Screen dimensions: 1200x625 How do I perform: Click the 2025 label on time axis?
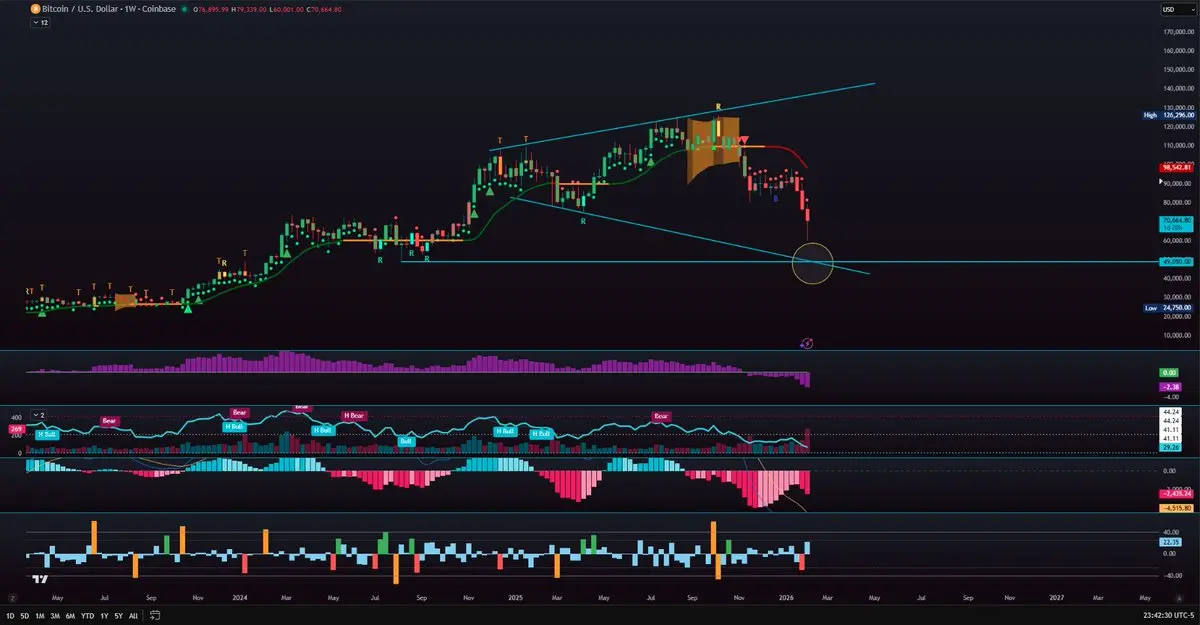pos(515,596)
